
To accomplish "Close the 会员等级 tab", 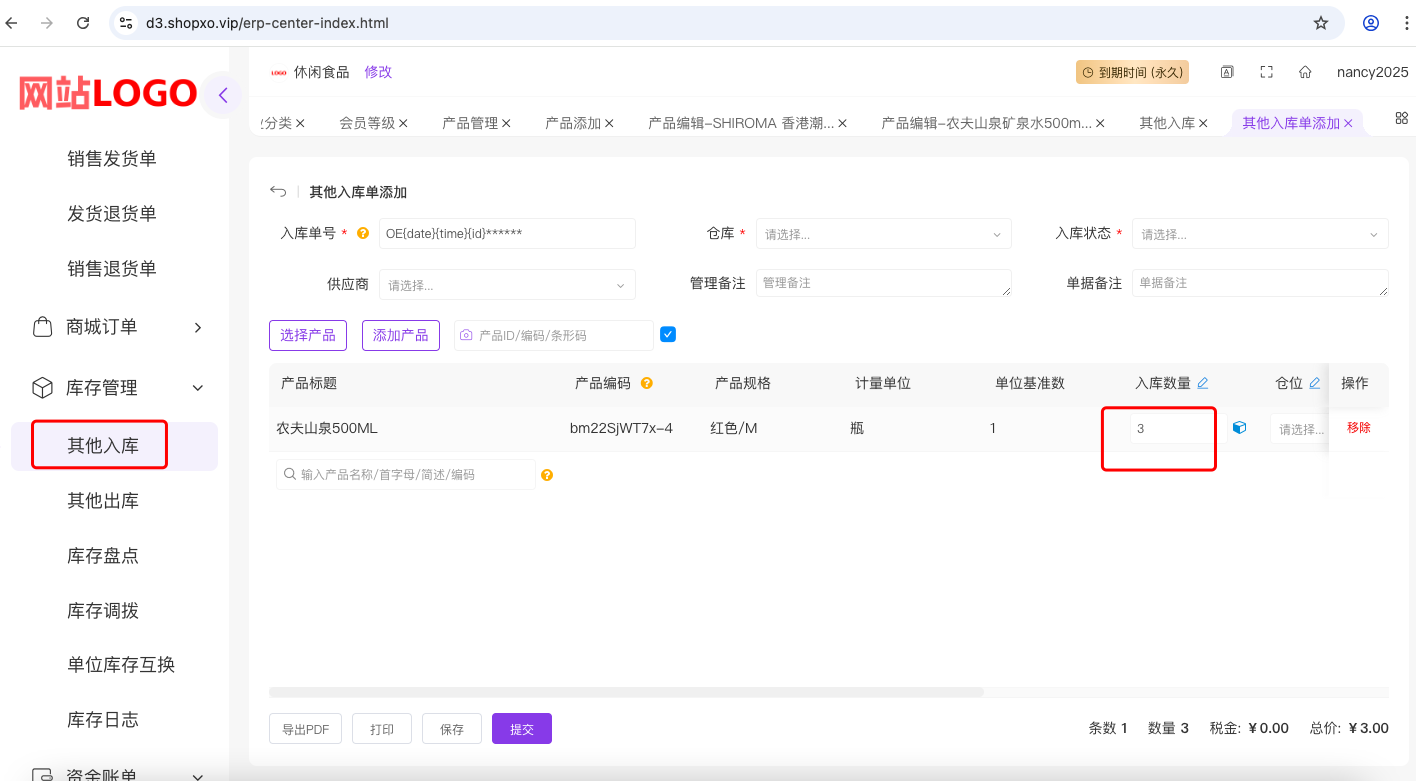I will click(403, 123).
